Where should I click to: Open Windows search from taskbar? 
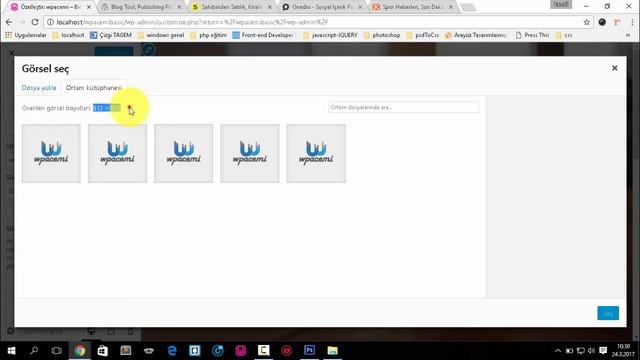coord(34,350)
